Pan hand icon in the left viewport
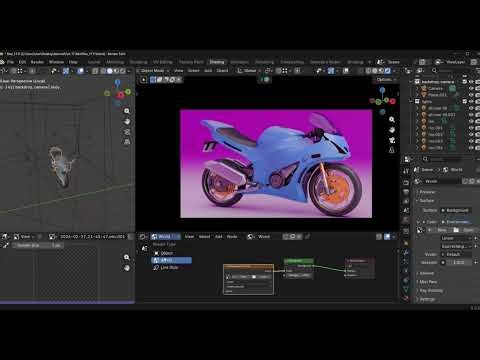Image resolution: width=480 pixels, height=360 pixels. point(127,122)
